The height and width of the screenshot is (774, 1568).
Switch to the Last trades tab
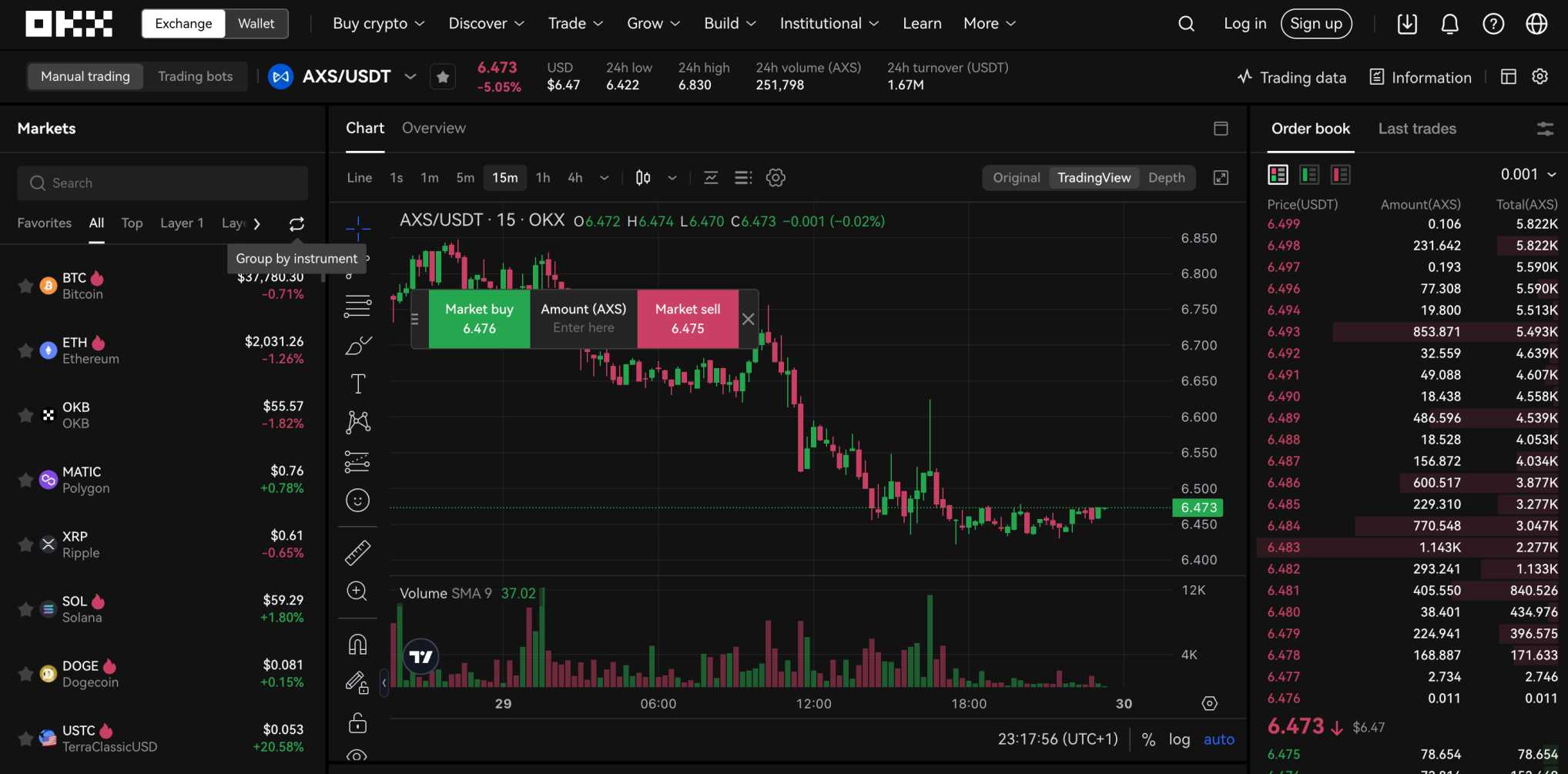[x=1417, y=129]
